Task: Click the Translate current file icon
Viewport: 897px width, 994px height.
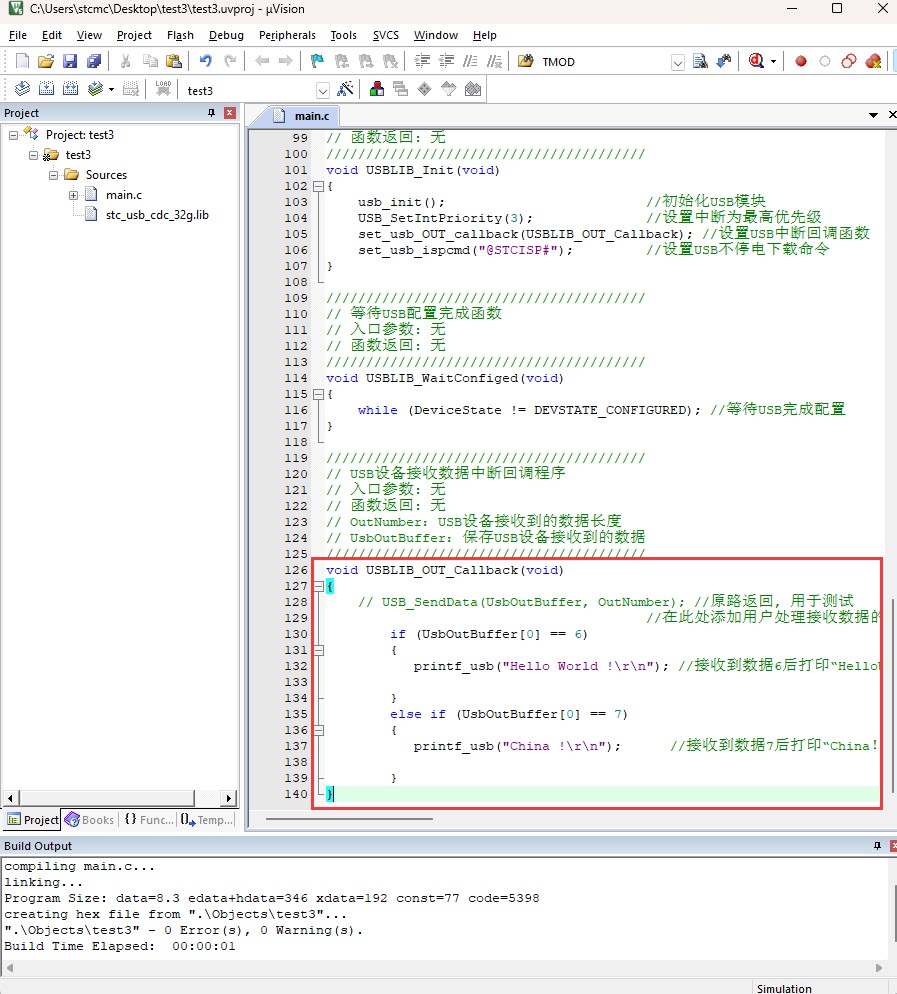Action: point(22,89)
